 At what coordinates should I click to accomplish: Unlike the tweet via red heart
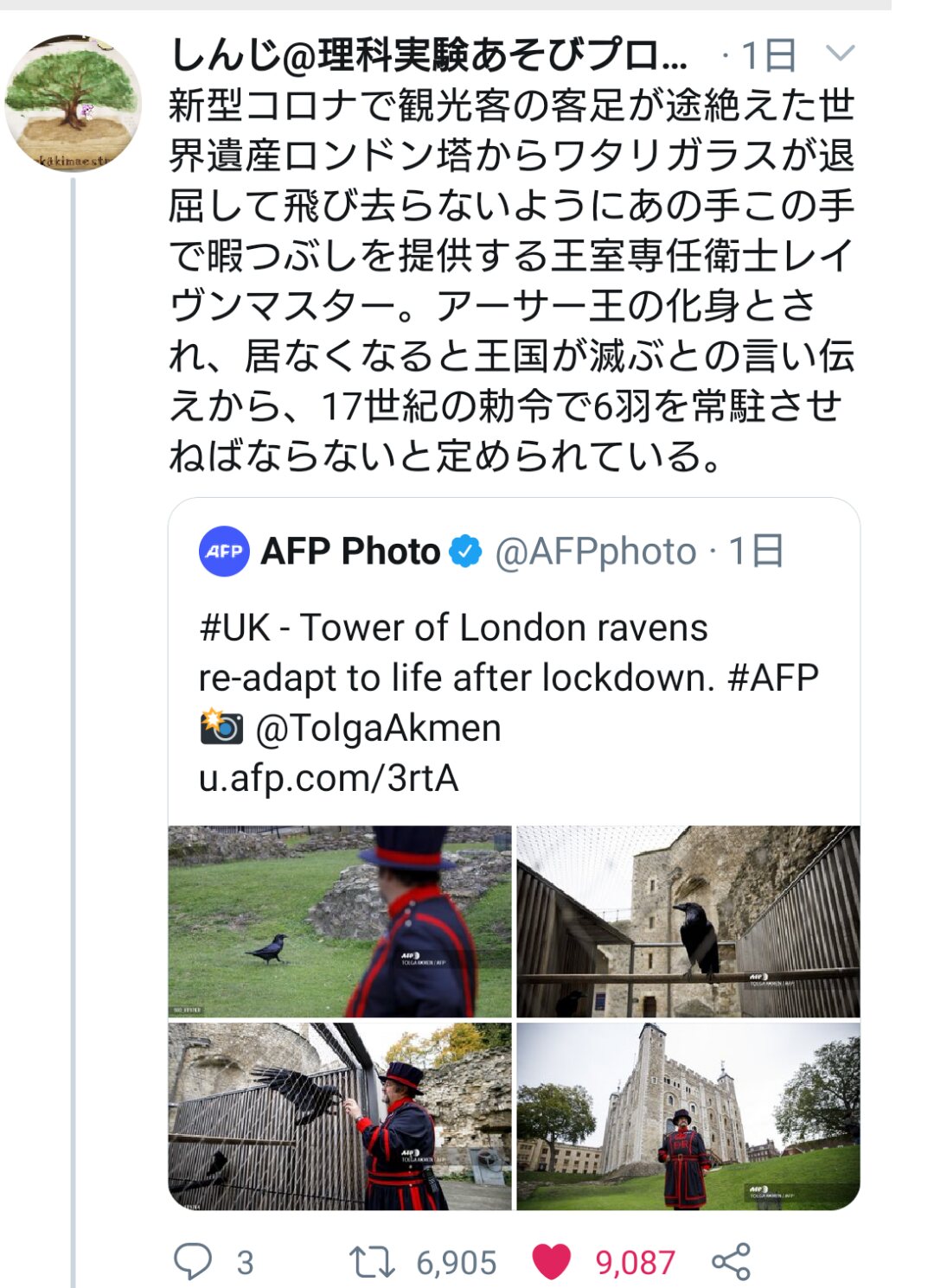(x=552, y=1262)
